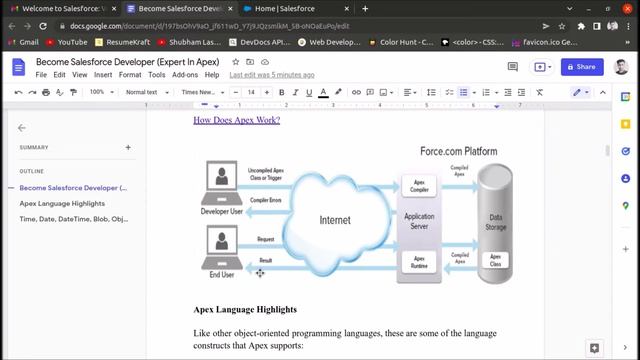
Task: Open the Format menu
Action: [x=130, y=75]
